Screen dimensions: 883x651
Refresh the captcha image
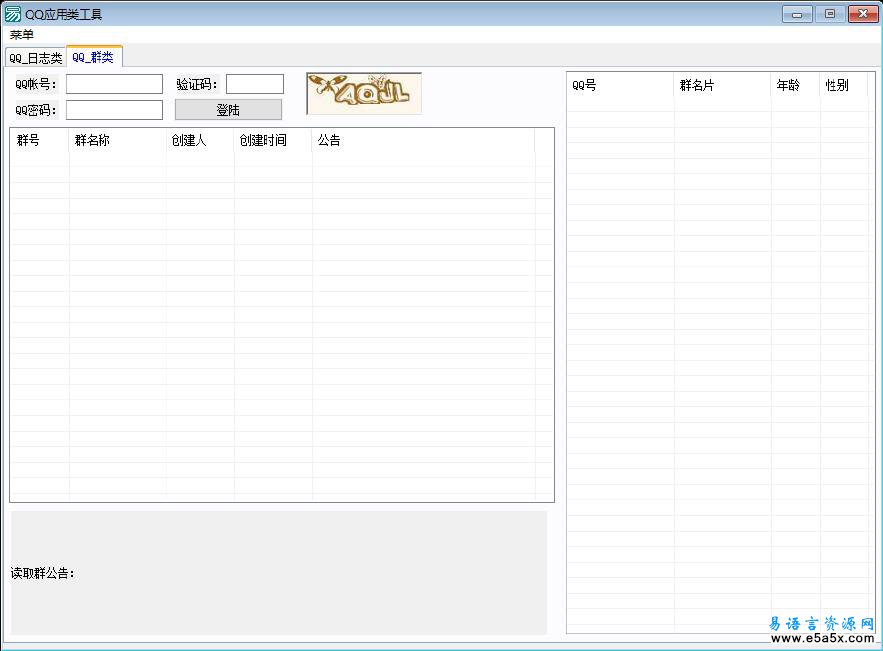pyautogui.click(x=364, y=93)
